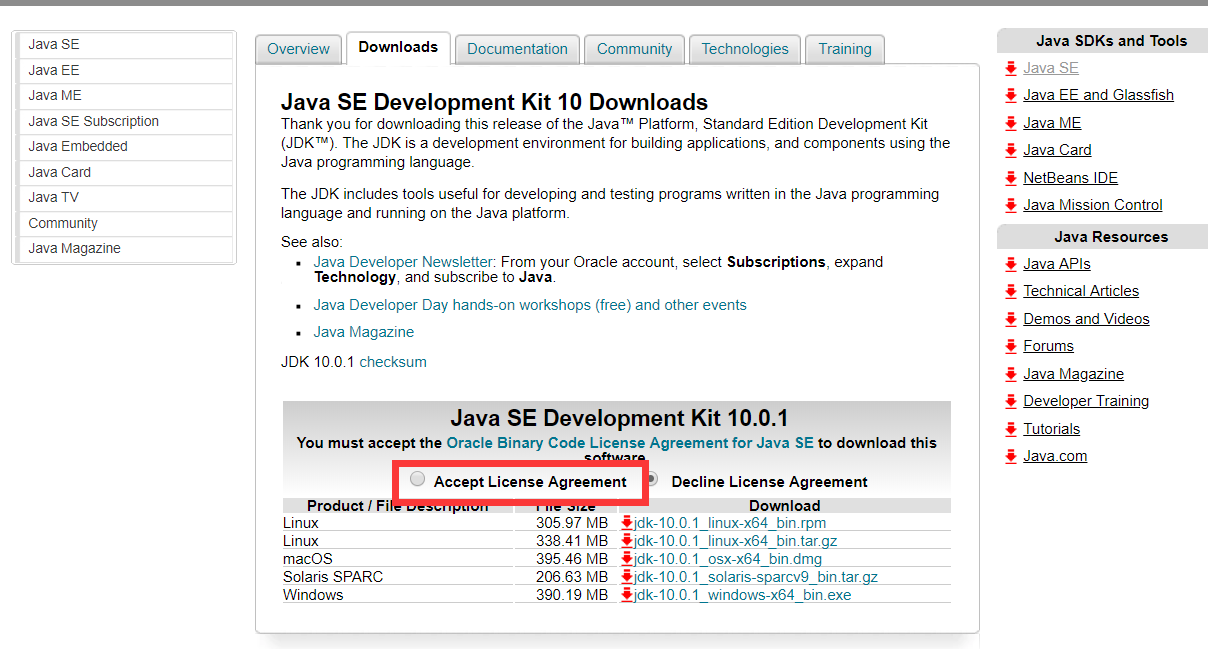
Task: Click the red download arrow beside jdk-10.0.1_osx-x64_bin.dmg
Action: 627,559
